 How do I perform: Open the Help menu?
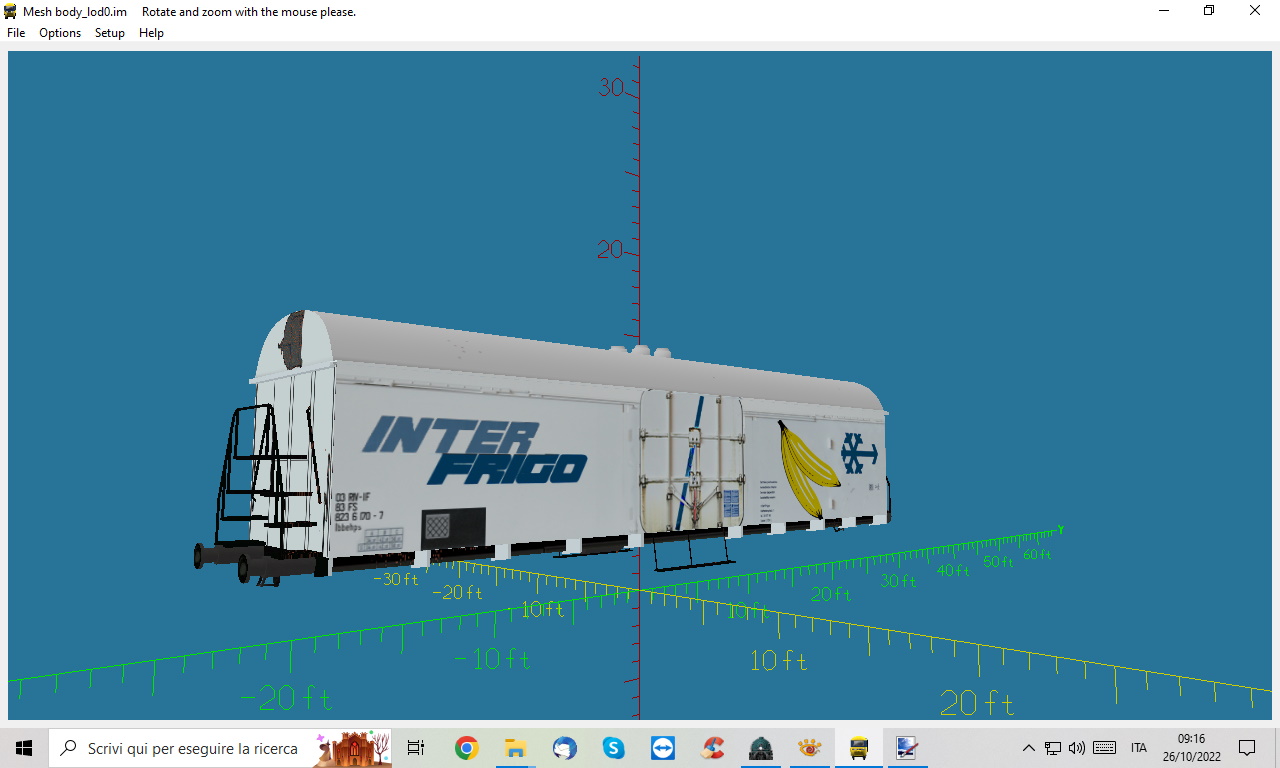[x=151, y=33]
